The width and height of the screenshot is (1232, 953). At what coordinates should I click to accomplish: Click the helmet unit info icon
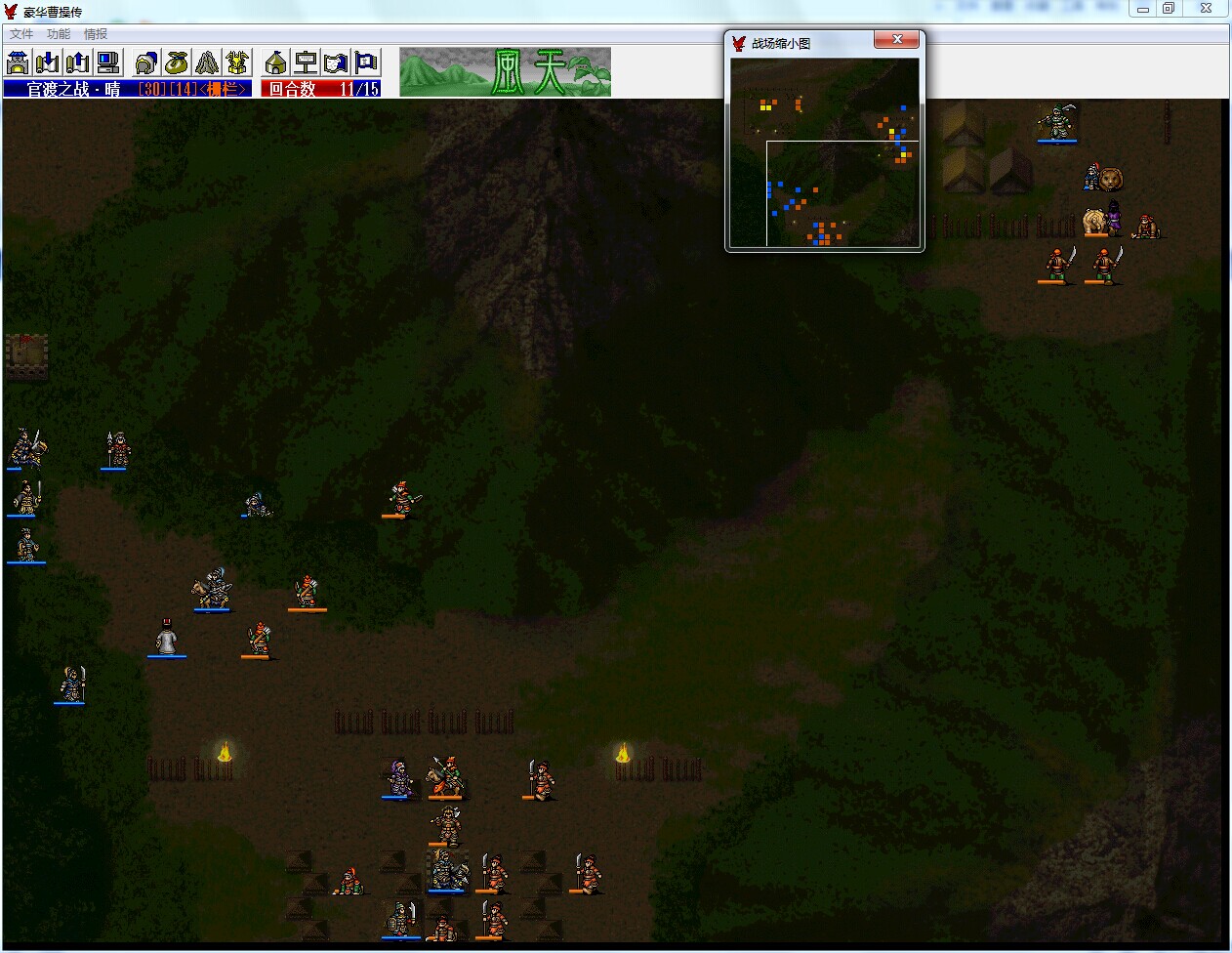[x=146, y=62]
